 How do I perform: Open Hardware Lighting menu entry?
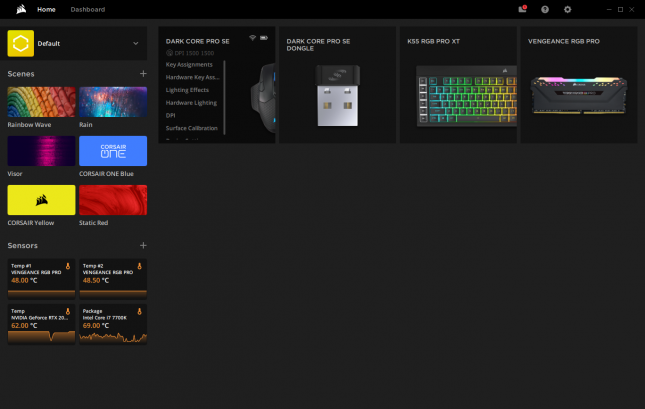pyautogui.click(x=191, y=103)
